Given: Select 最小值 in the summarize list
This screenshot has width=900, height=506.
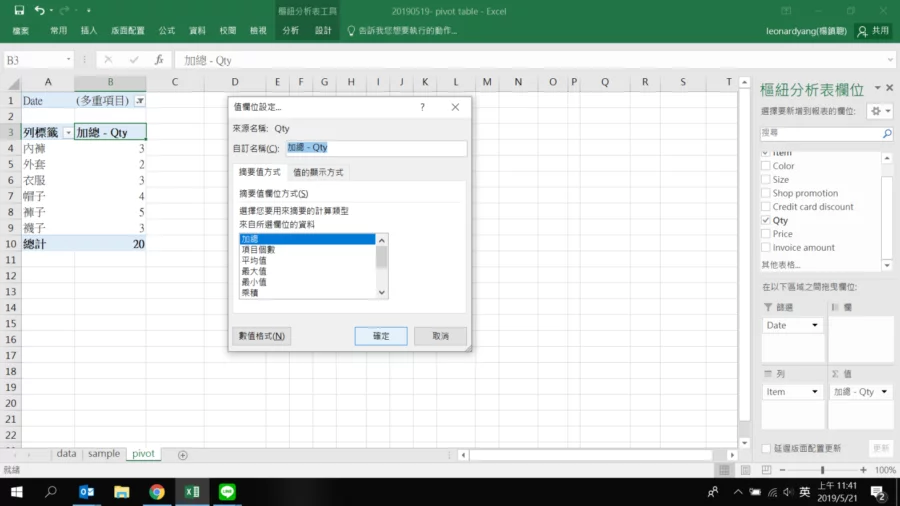Looking at the screenshot, I should [x=307, y=282].
